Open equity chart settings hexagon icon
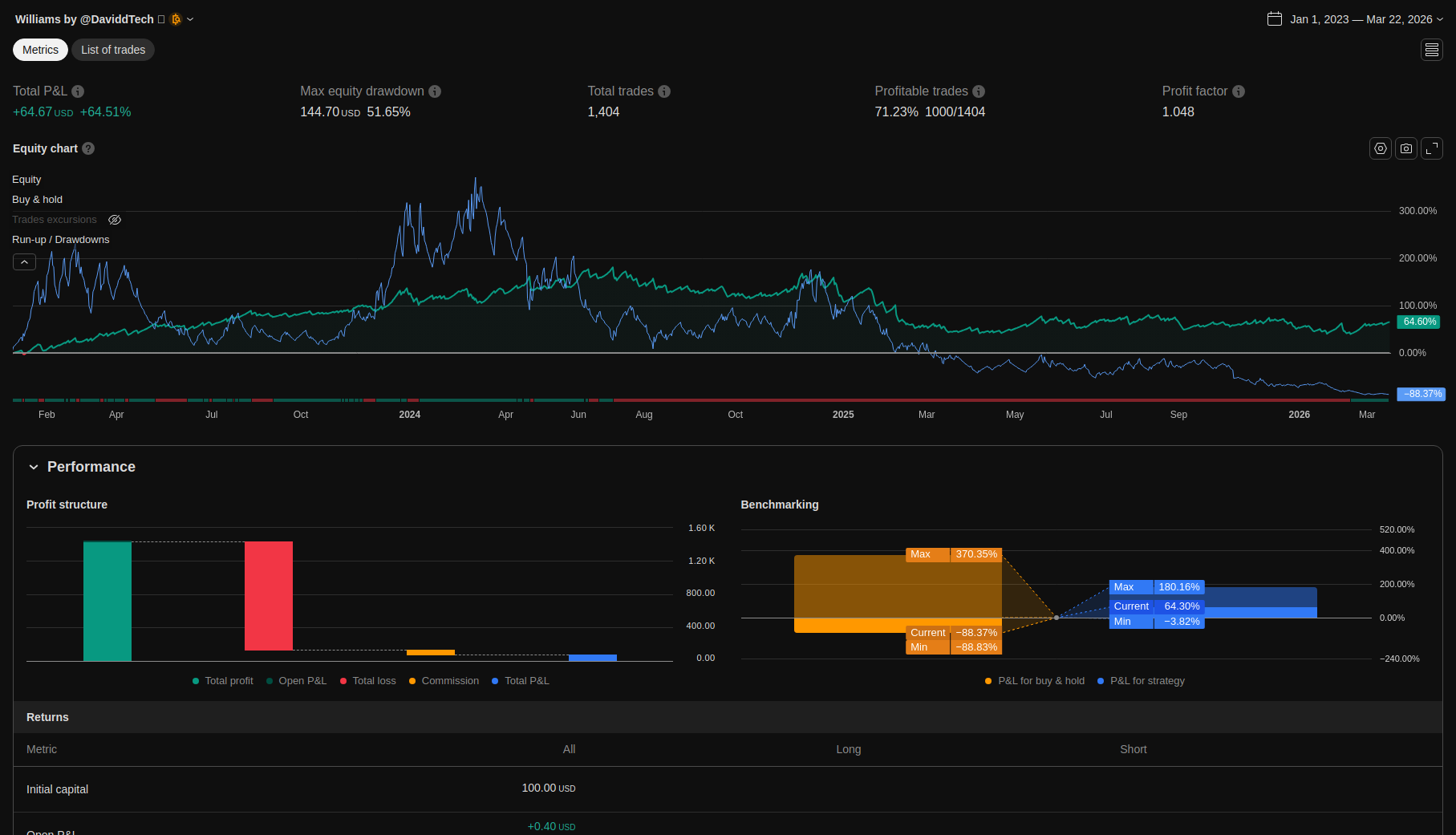Viewport: 1456px width, 835px height. 1380,148
